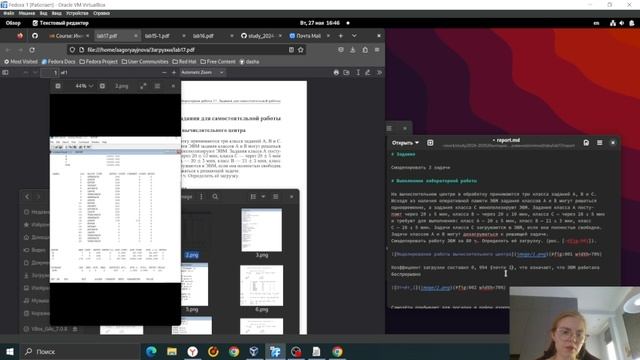The image size is (640, 360).
Task: Open the Fedora Project bookmarks folder
Action: click(98, 62)
